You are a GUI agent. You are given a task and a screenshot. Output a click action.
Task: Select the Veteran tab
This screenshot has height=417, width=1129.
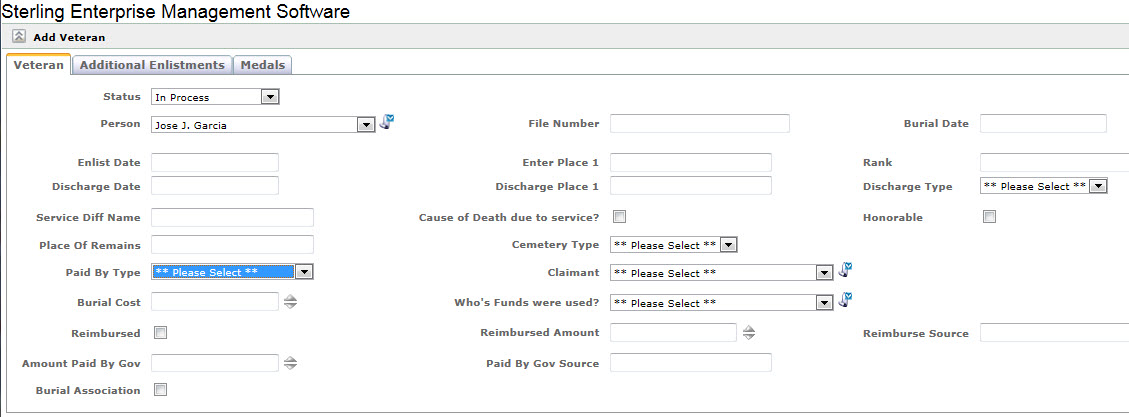[x=39, y=65]
